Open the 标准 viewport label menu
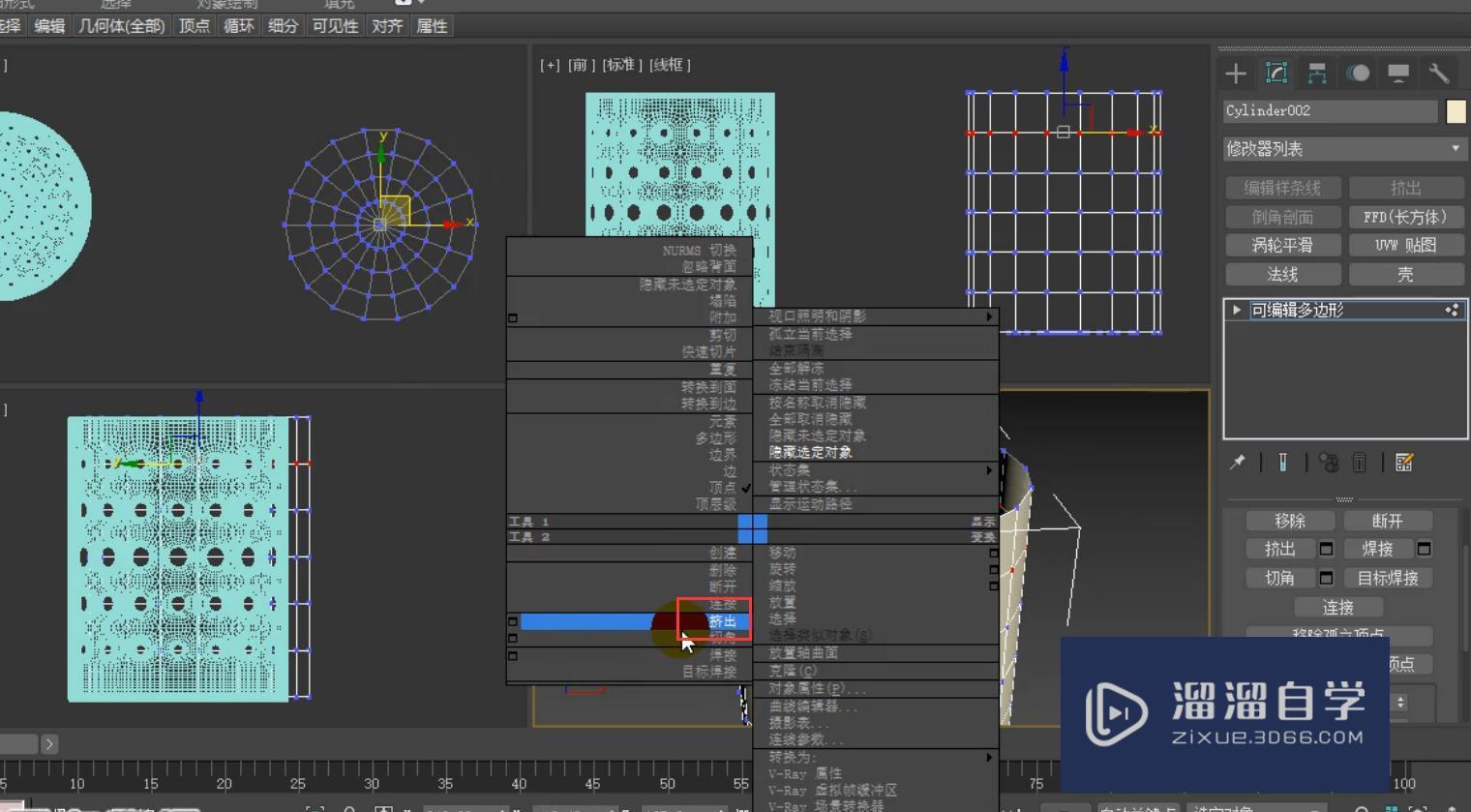 click(622, 65)
